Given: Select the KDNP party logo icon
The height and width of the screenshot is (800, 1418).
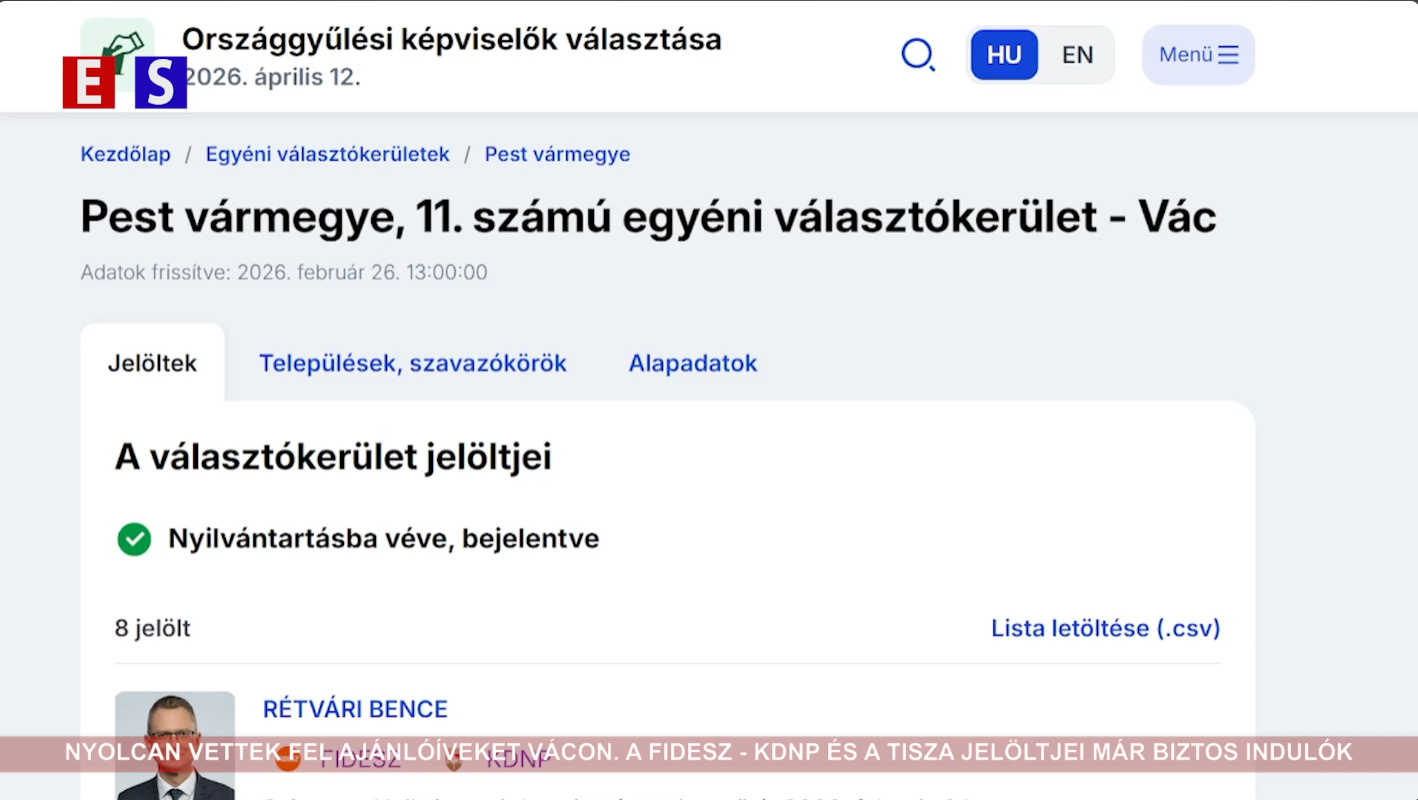Looking at the screenshot, I should click(x=452, y=760).
